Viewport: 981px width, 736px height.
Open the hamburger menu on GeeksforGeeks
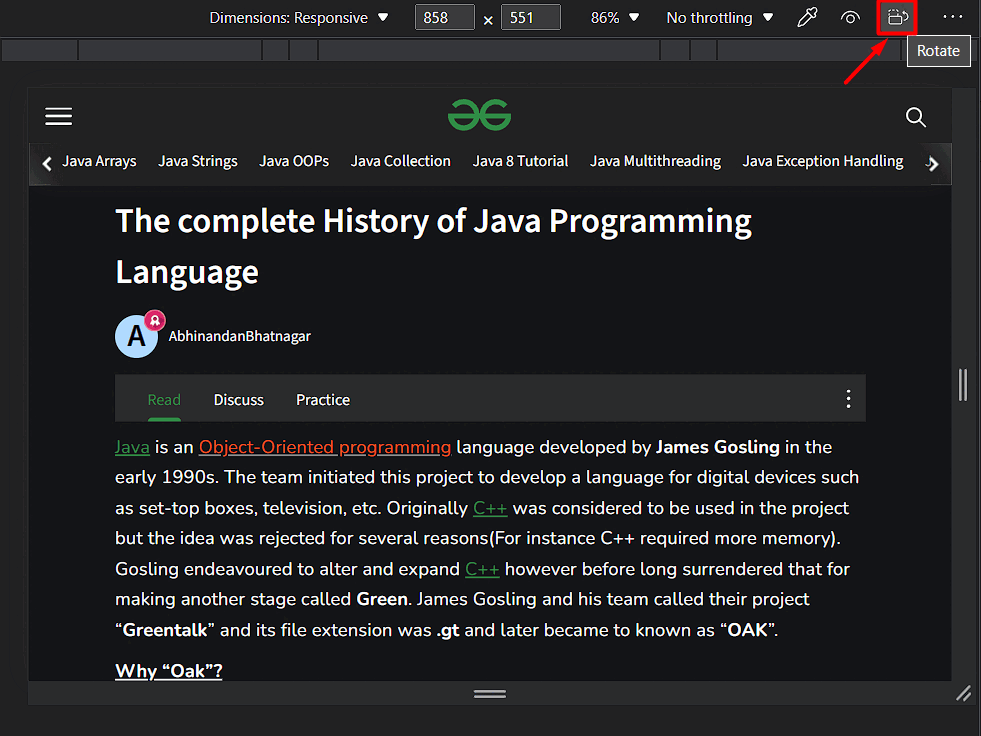pyautogui.click(x=59, y=117)
